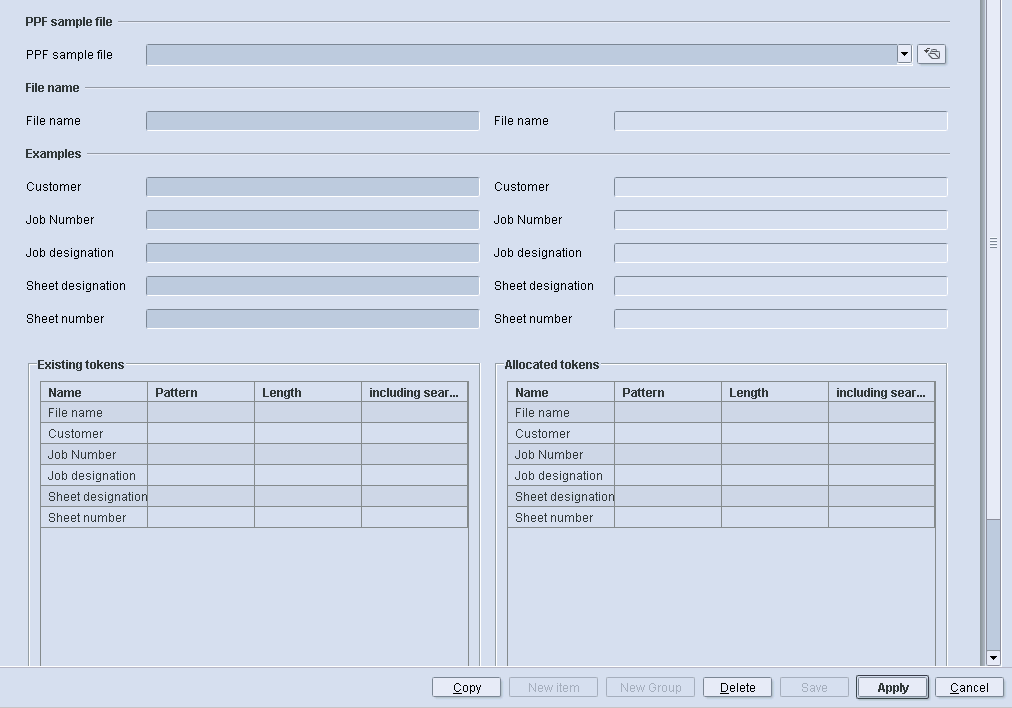Open the PPF sample file dropdown
Image resolution: width=1012 pixels, height=708 pixels.
[x=904, y=54]
